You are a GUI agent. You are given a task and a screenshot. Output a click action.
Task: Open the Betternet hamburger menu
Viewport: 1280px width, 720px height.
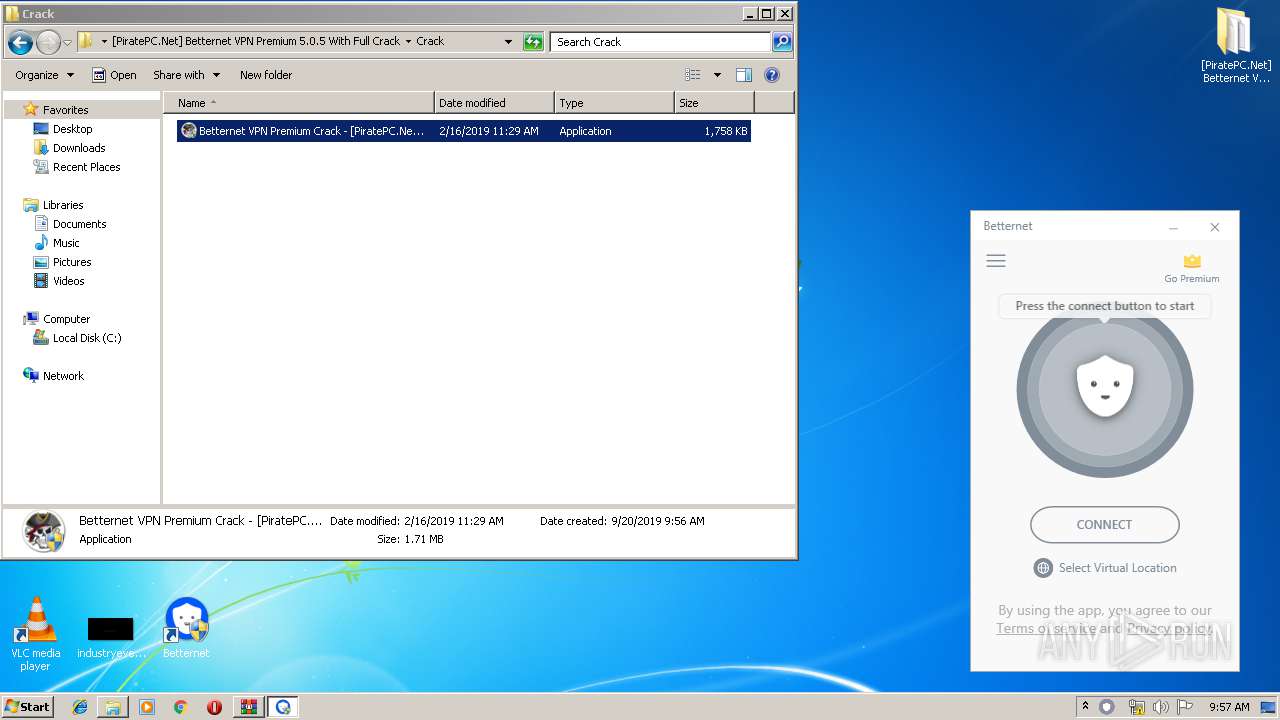pyautogui.click(x=995, y=261)
